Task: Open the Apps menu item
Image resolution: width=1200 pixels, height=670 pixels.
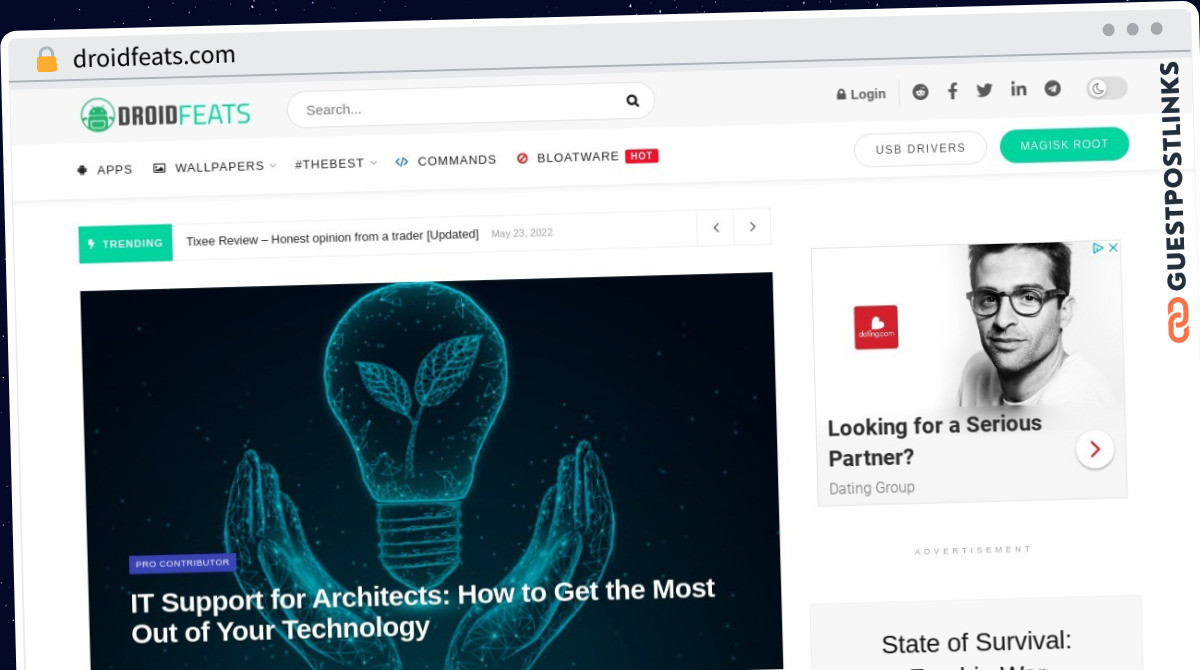Action: (x=104, y=170)
